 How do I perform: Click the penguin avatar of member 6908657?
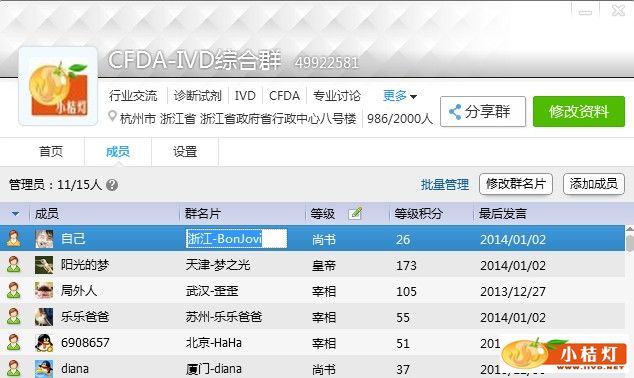click(x=44, y=343)
